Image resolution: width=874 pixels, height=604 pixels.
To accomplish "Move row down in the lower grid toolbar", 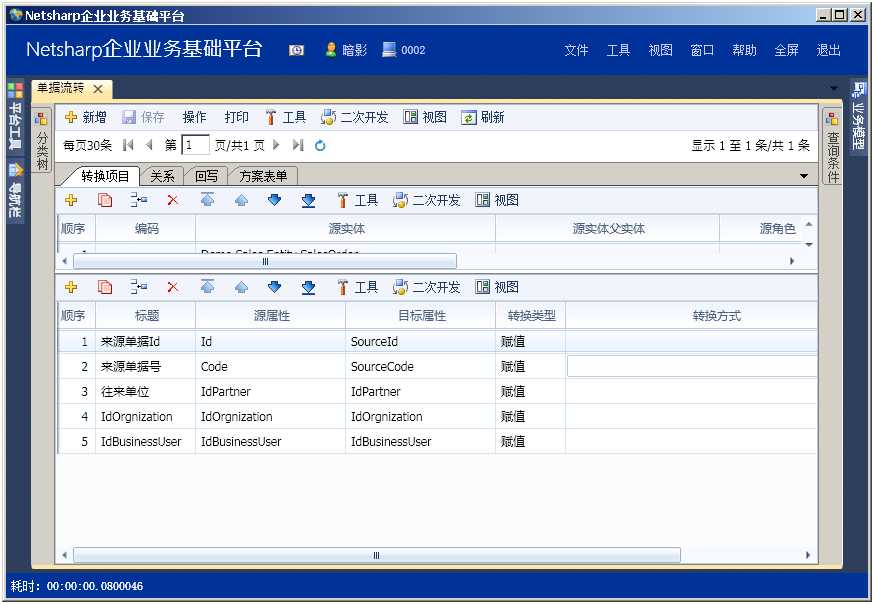I will coord(274,287).
